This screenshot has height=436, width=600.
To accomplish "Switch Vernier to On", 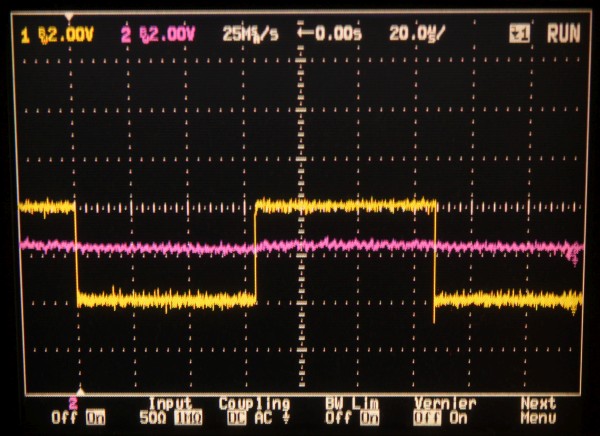I will [459, 418].
